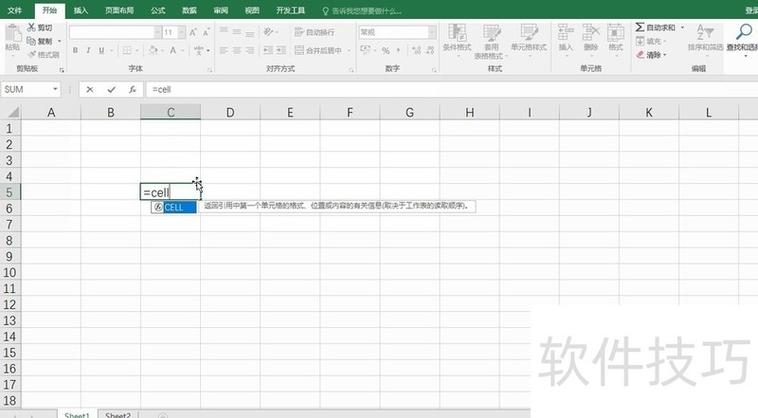Click the Cut (剪切) scissors button
Screen dimensions: 758x418
click(x=40, y=28)
